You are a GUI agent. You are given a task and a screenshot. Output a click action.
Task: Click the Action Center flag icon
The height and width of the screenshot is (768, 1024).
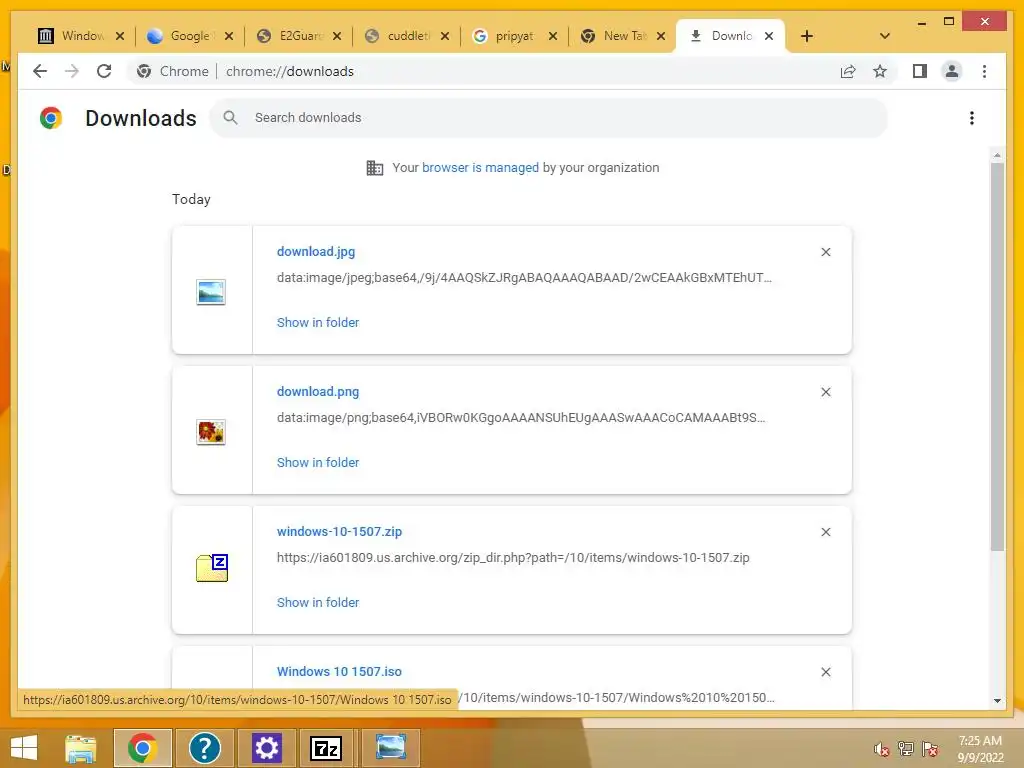coord(930,749)
